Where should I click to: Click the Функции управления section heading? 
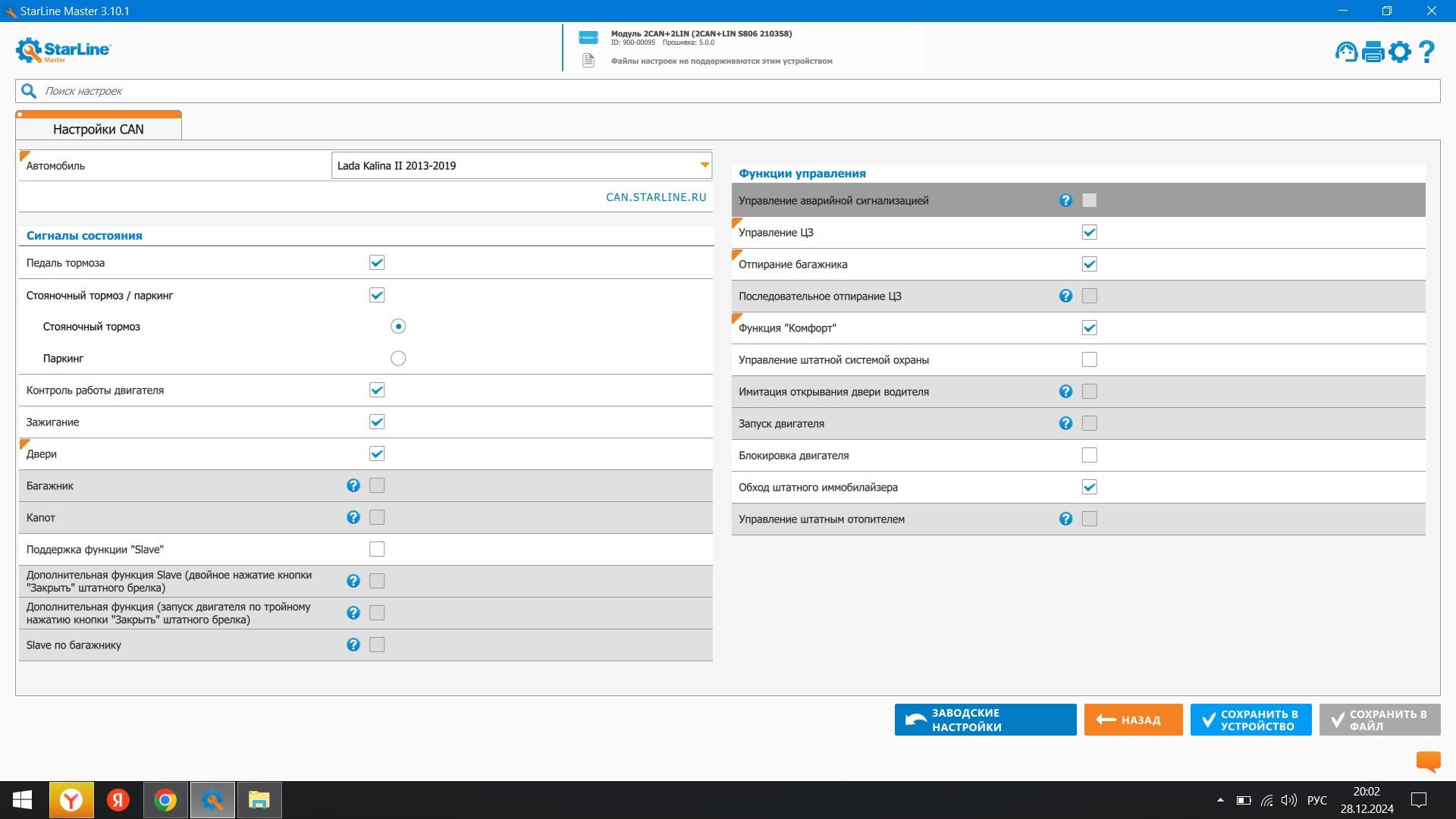click(802, 174)
